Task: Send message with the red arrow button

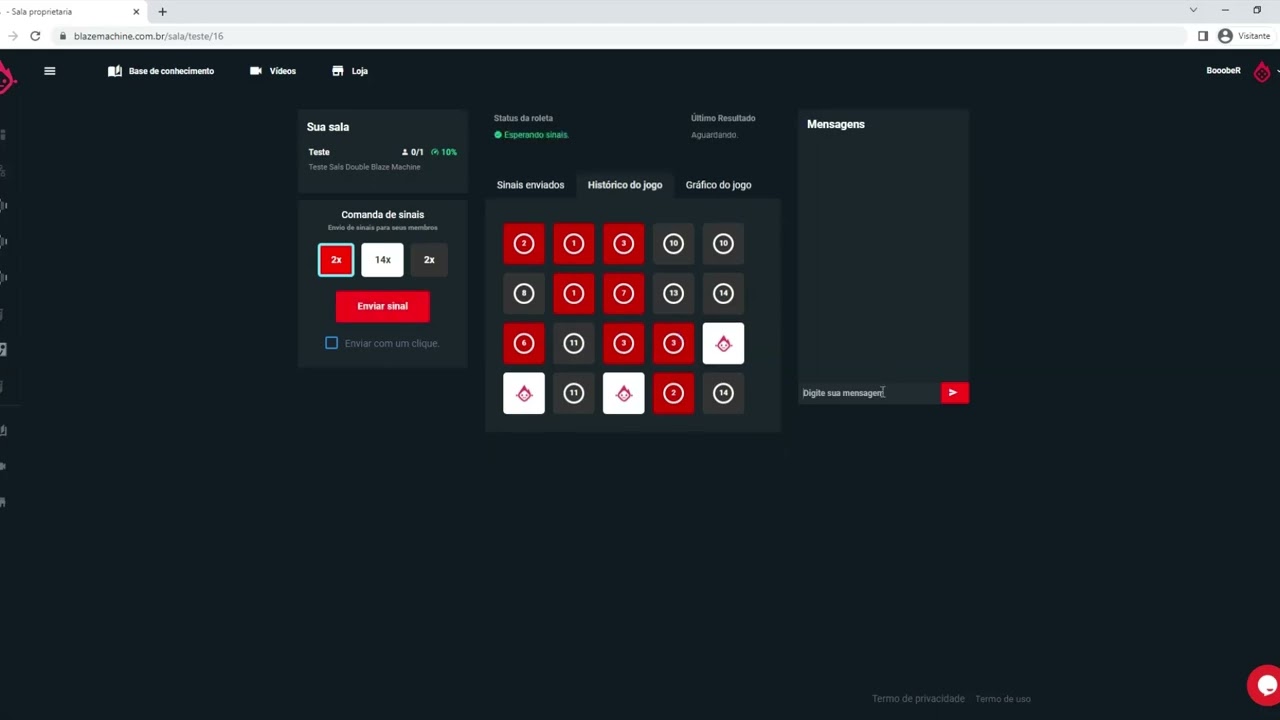Action: point(954,393)
